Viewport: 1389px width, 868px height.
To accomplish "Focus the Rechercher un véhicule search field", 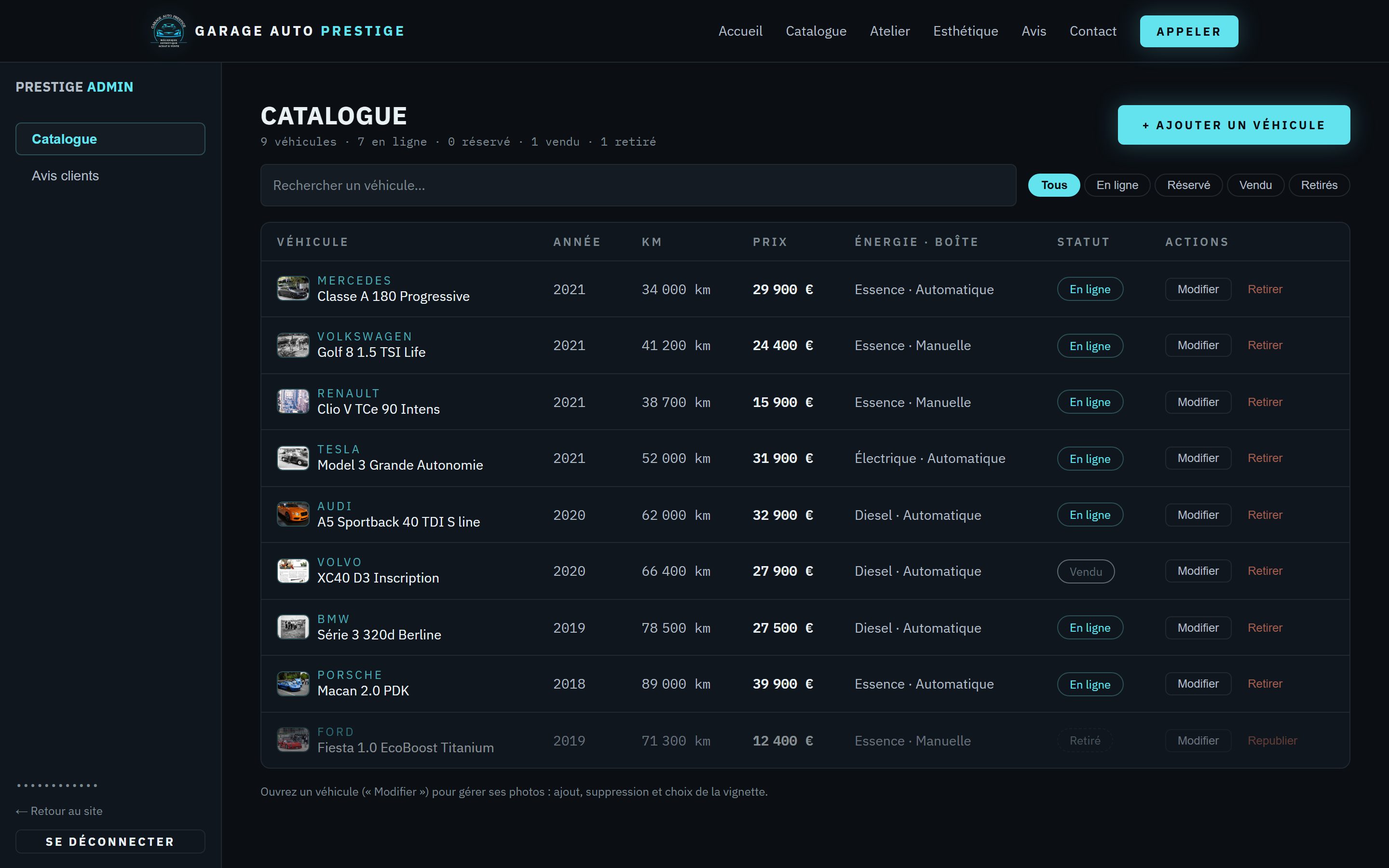I will click(x=638, y=186).
